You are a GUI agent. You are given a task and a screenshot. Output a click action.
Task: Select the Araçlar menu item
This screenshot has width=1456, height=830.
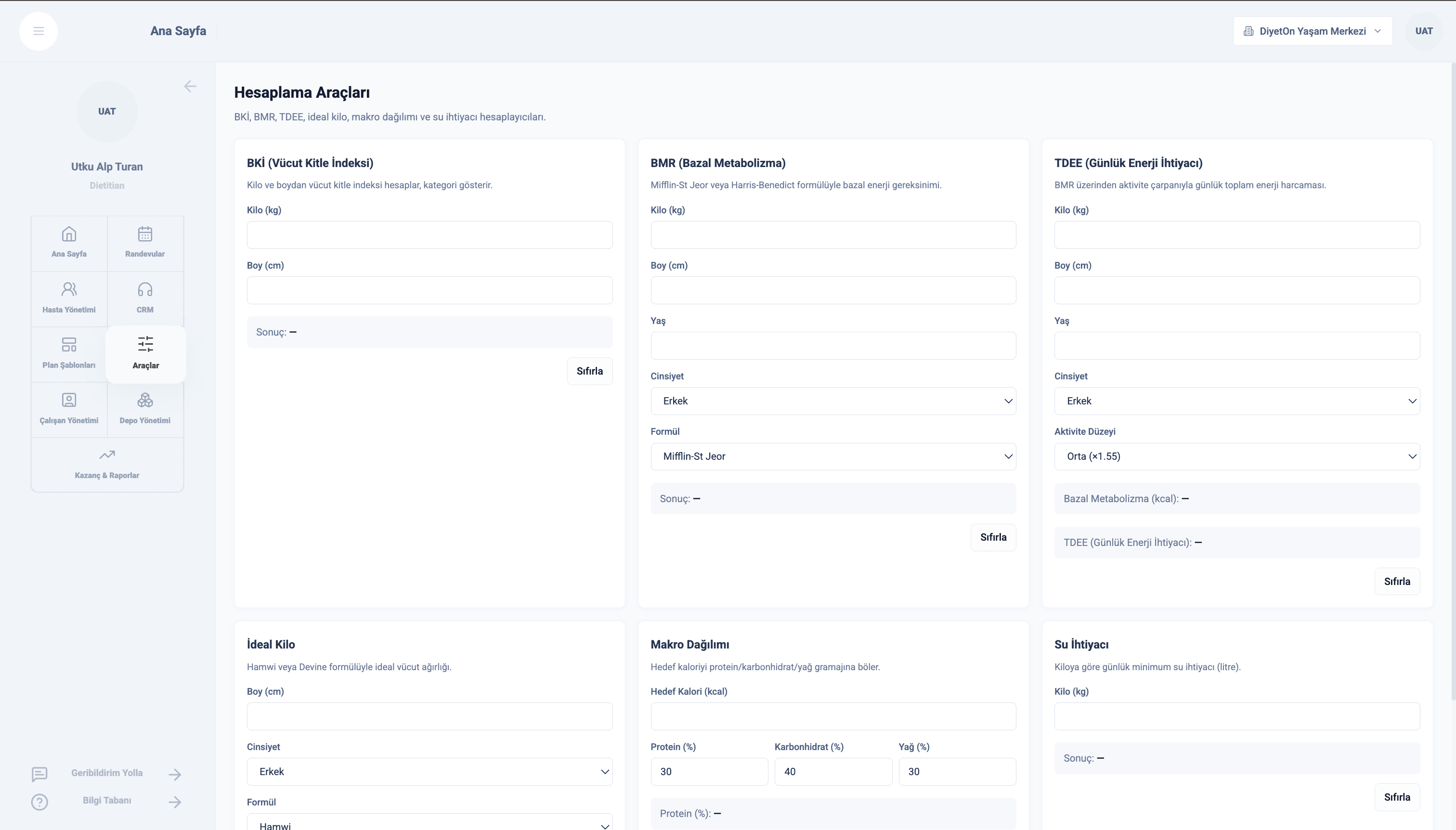(x=145, y=354)
